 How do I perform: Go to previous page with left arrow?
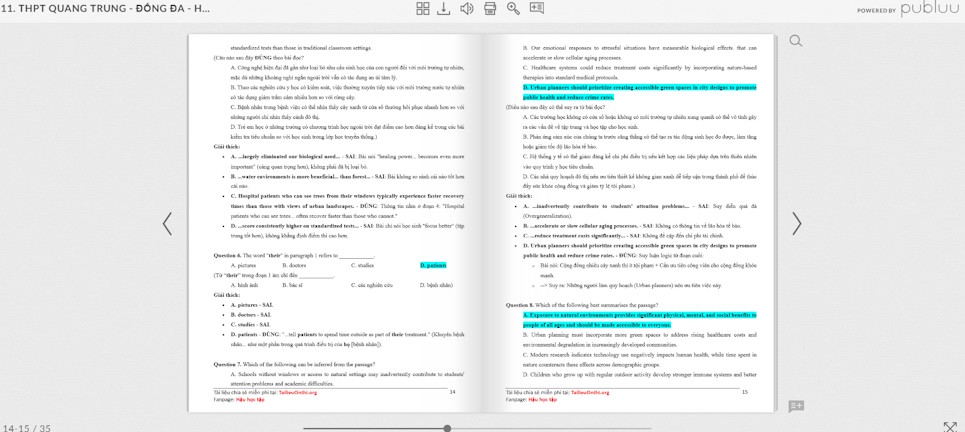167,223
